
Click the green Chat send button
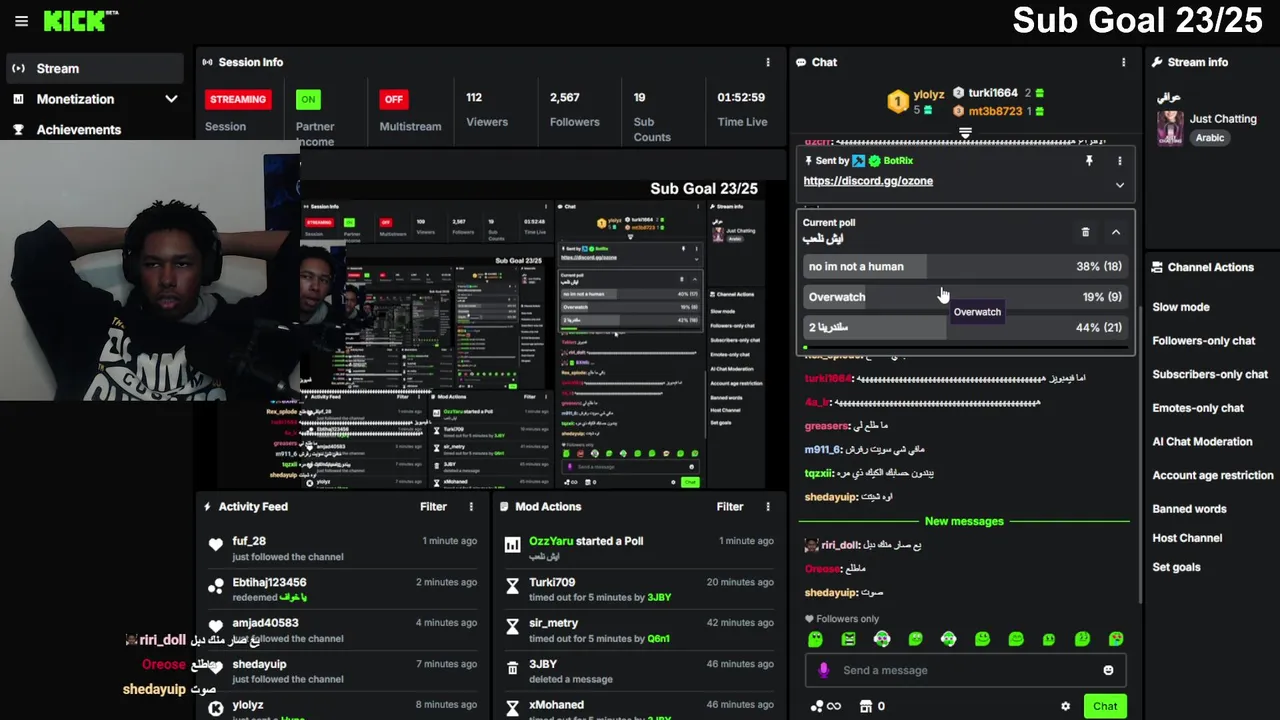(x=1105, y=706)
